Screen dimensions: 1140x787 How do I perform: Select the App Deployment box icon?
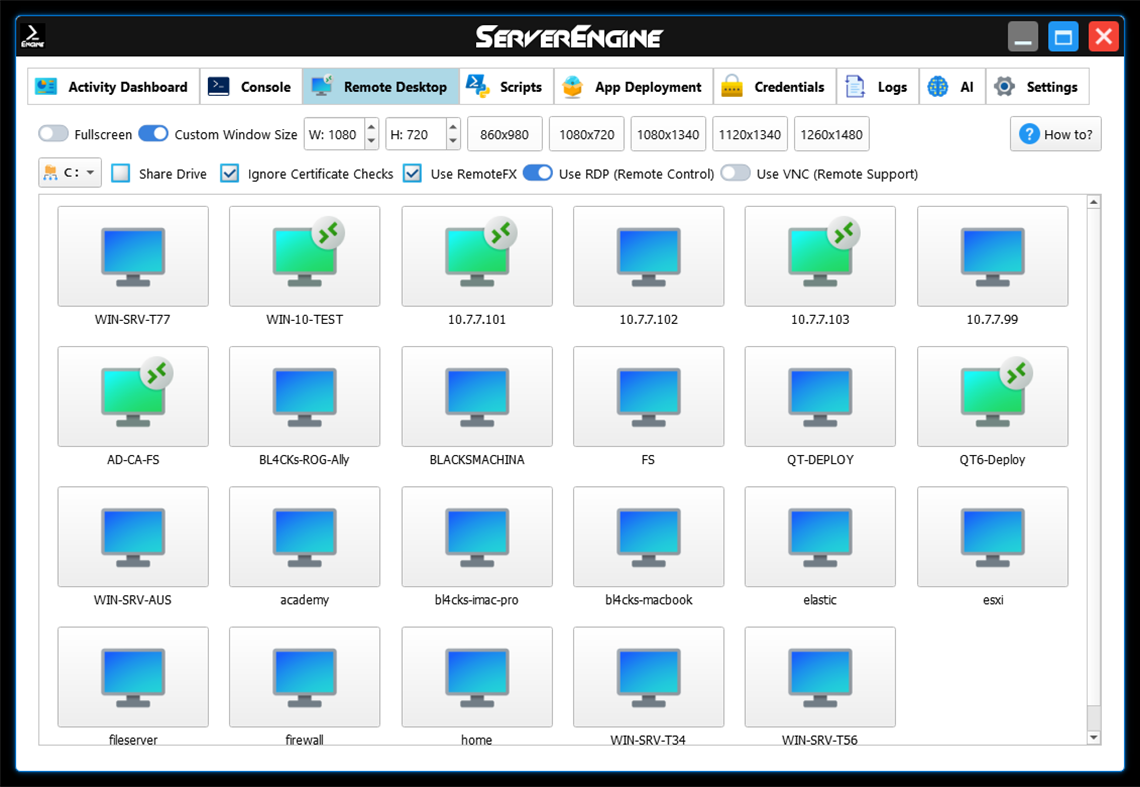pyautogui.click(x=571, y=87)
